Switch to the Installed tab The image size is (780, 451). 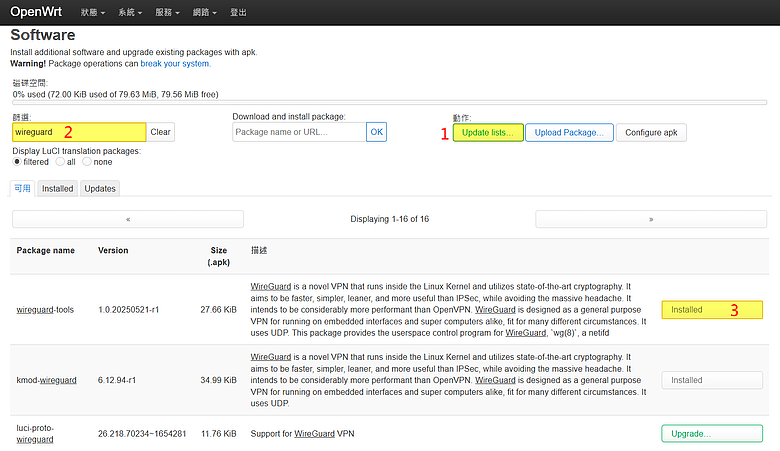(x=57, y=188)
